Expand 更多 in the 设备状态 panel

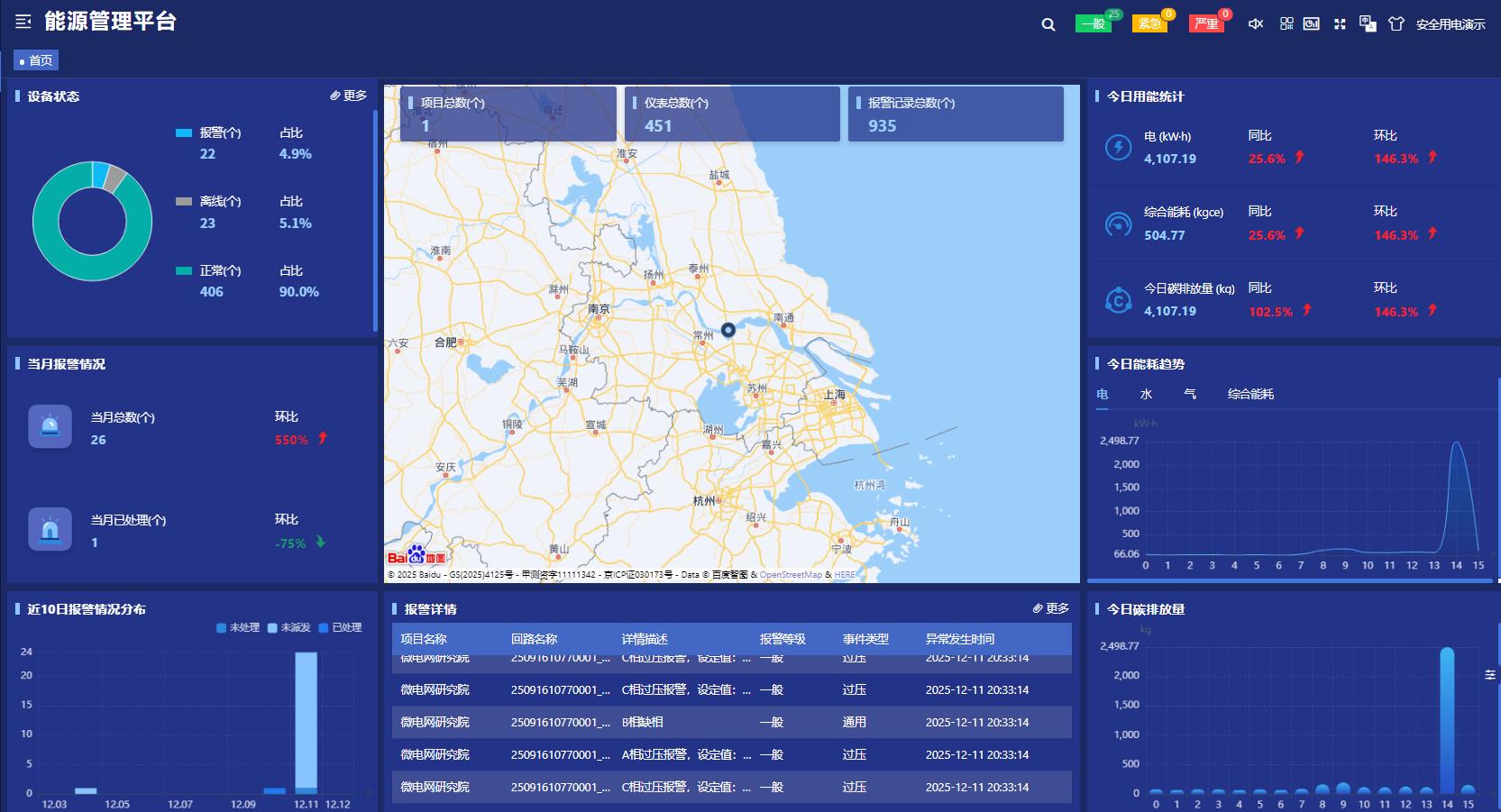(x=349, y=96)
